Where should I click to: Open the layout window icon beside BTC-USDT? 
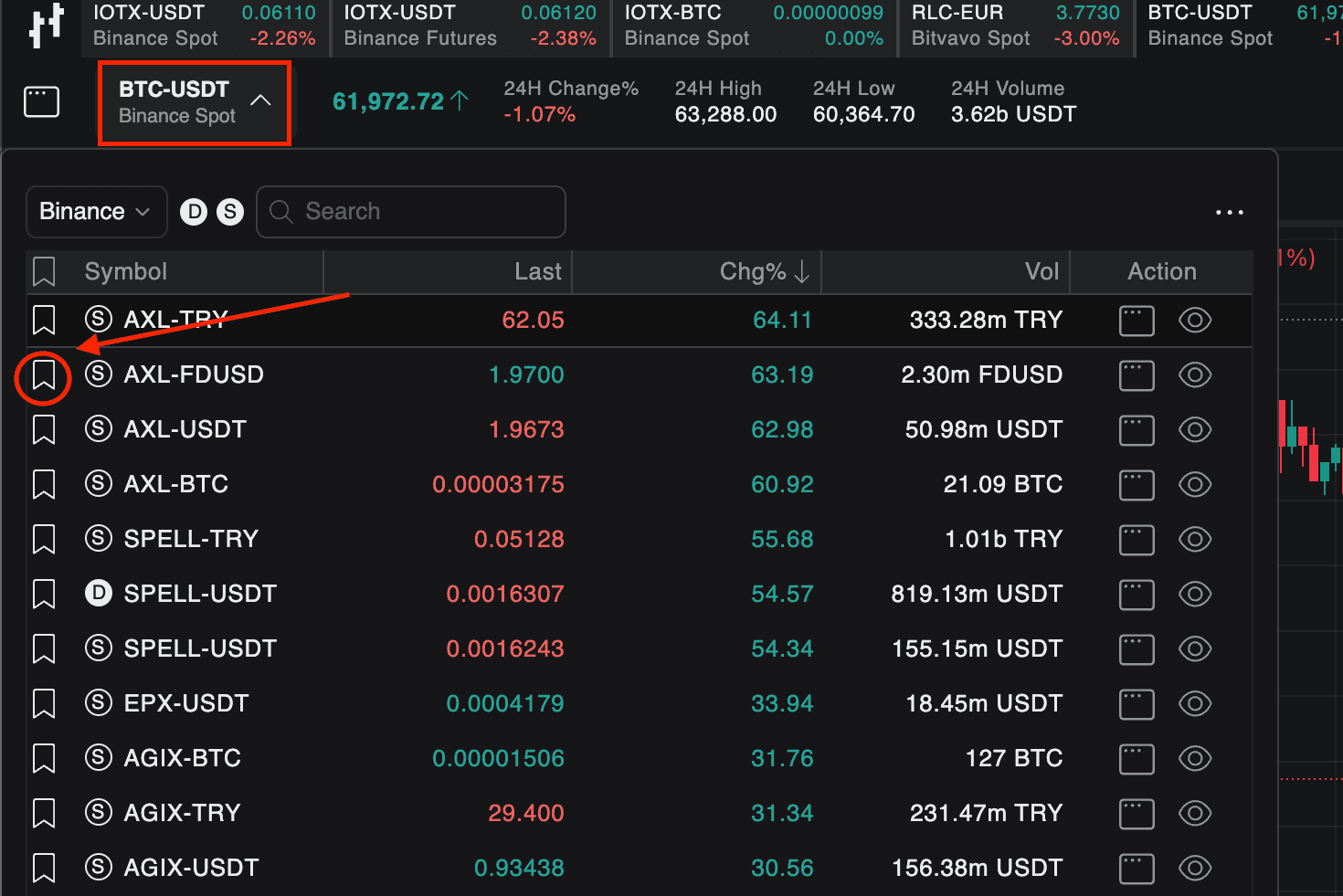pos(41,101)
